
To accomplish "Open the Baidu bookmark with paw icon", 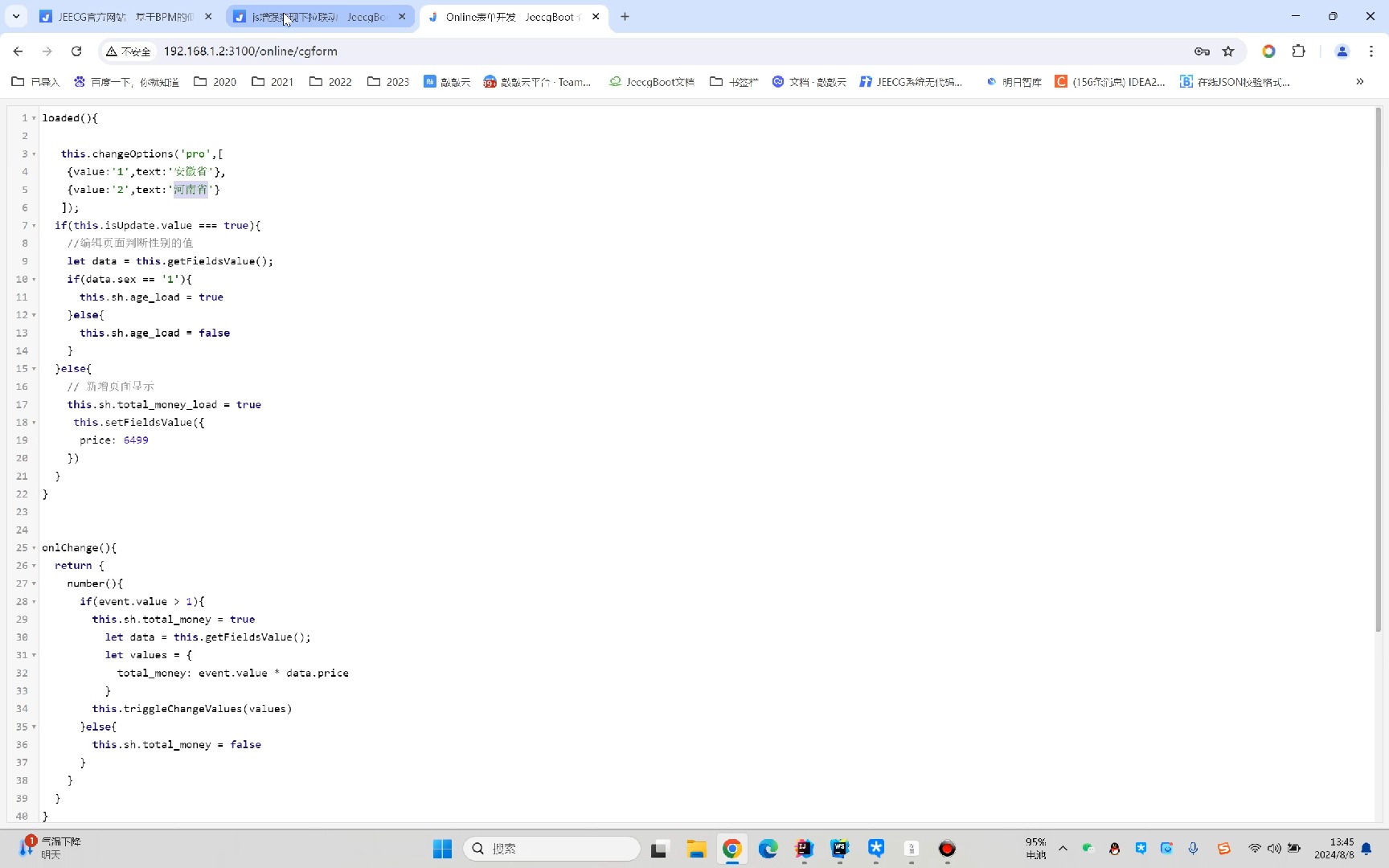I will click(125, 81).
